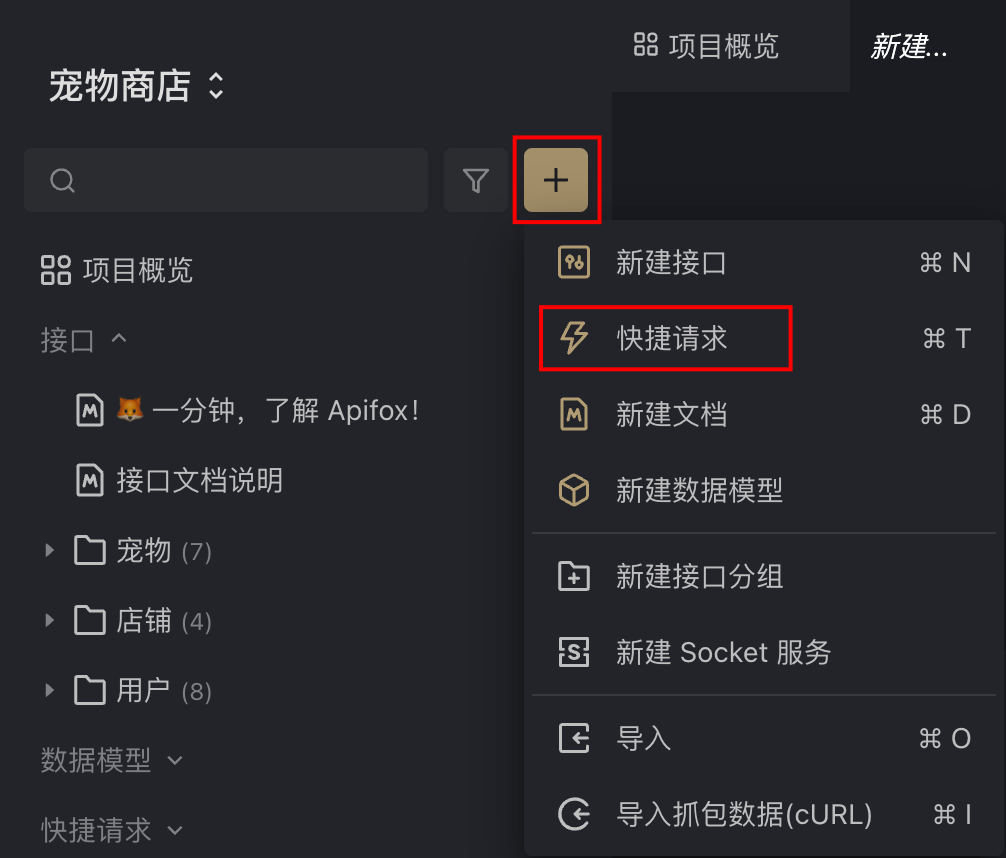Open the 宠物商店 project switcher
Screen dimensions: 1006x858
coord(136,86)
